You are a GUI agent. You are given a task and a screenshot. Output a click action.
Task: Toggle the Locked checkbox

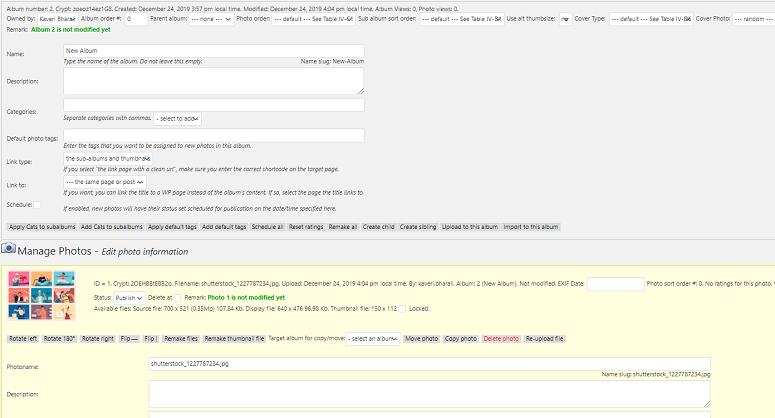pyautogui.click(x=402, y=309)
